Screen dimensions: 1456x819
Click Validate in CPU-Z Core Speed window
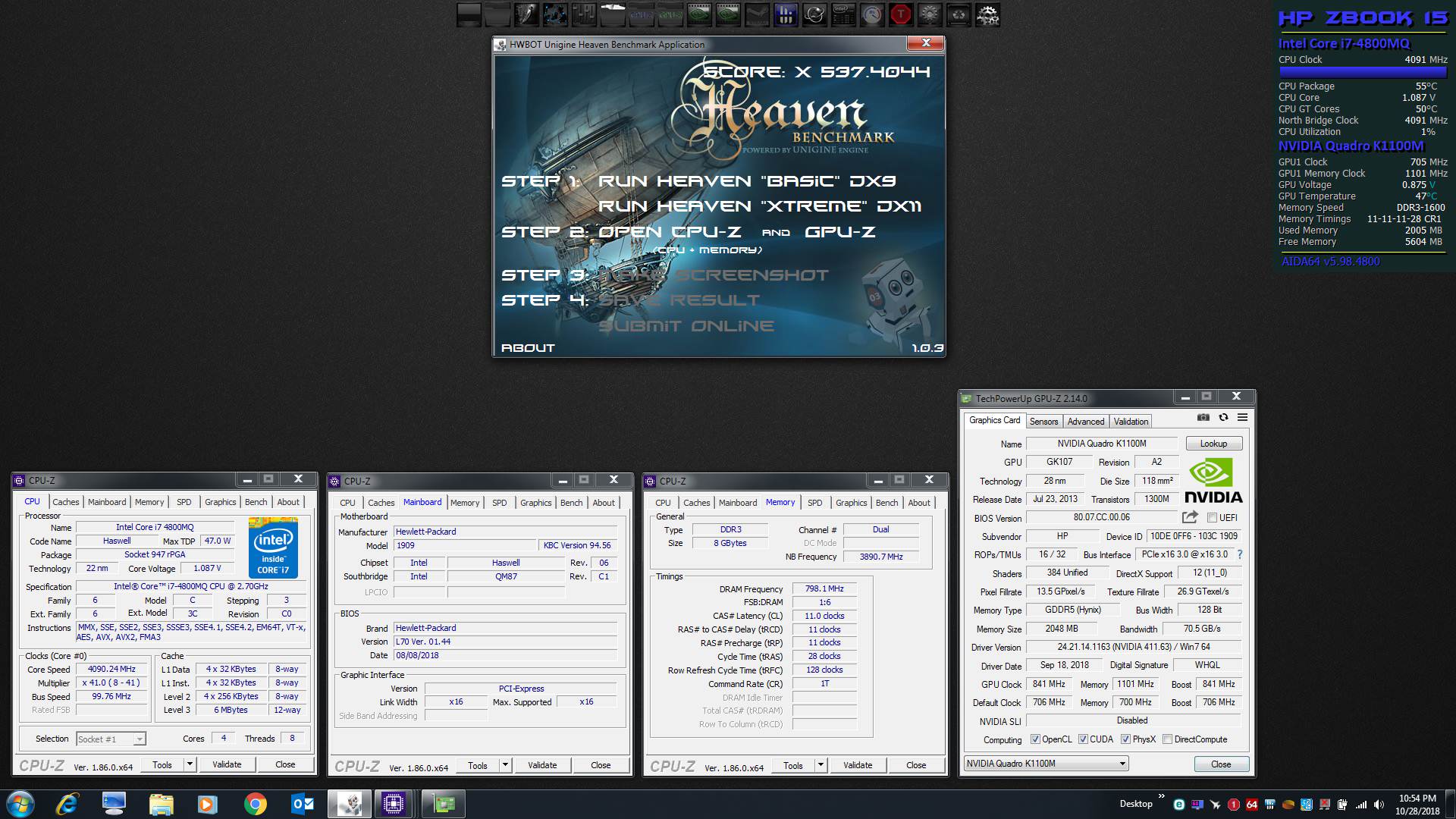click(227, 764)
